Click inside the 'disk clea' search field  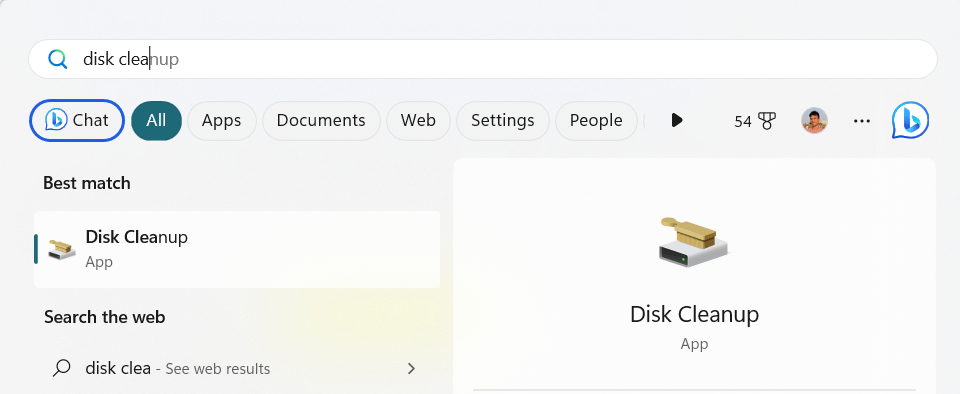click(x=482, y=59)
